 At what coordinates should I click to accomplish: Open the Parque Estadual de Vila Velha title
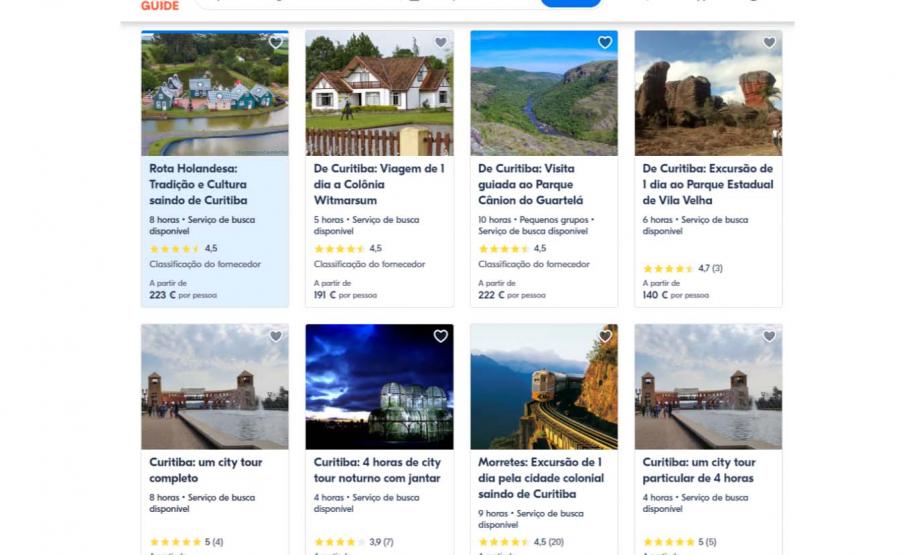pyautogui.click(x=708, y=184)
